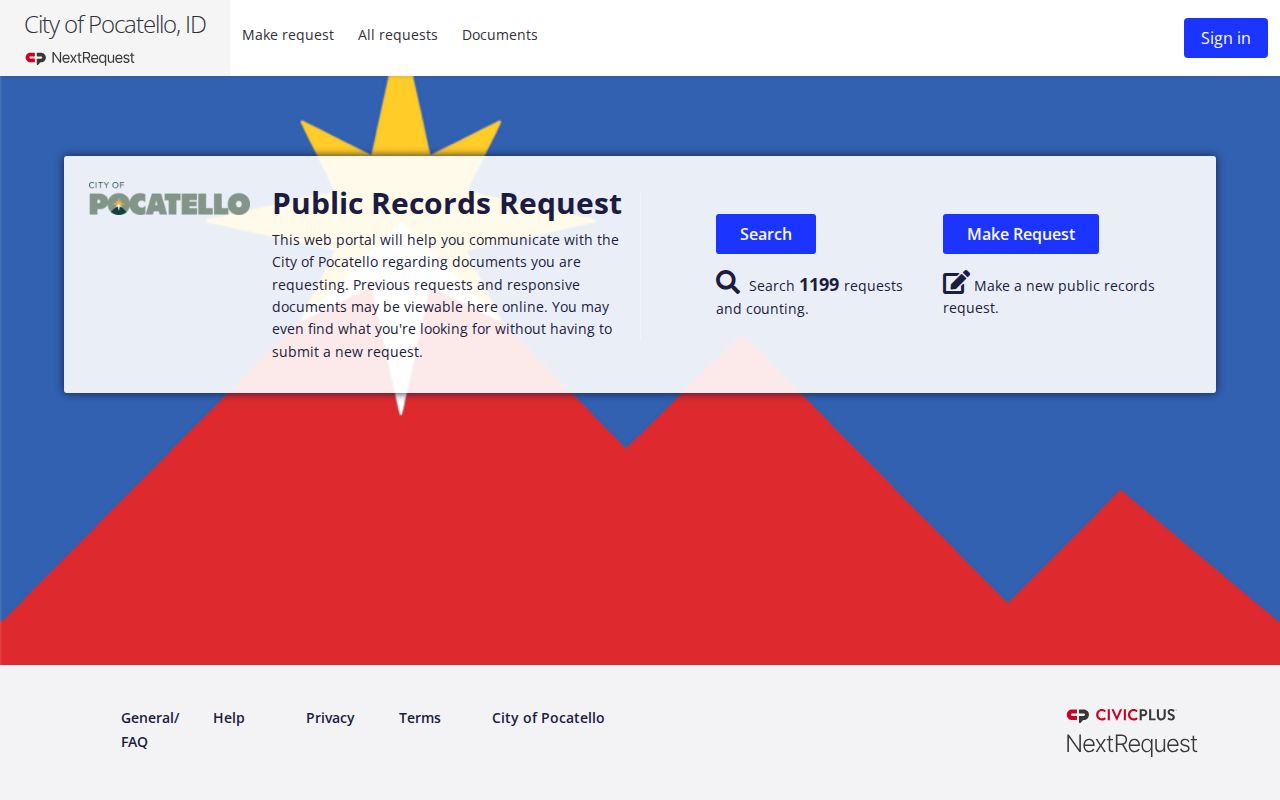Open the City of Pocatello, ID home title
This screenshot has width=1280, height=800.
(x=115, y=25)
